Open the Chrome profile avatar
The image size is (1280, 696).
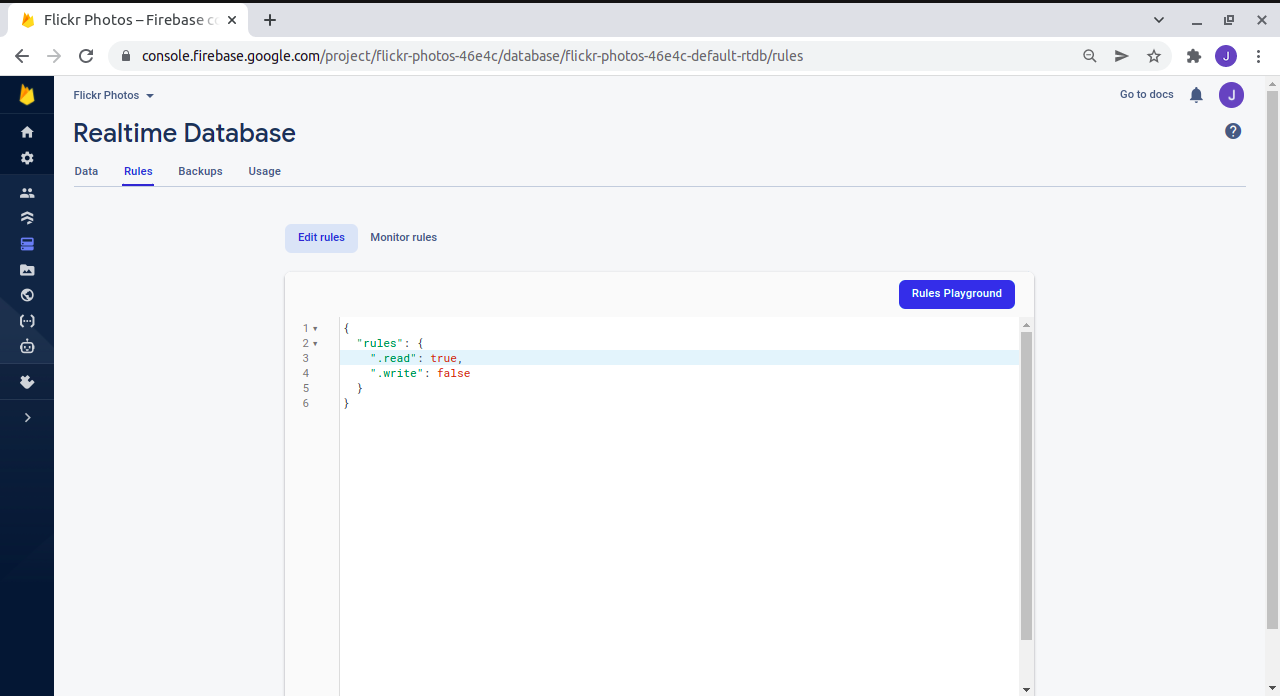(x=1226, y=56)
